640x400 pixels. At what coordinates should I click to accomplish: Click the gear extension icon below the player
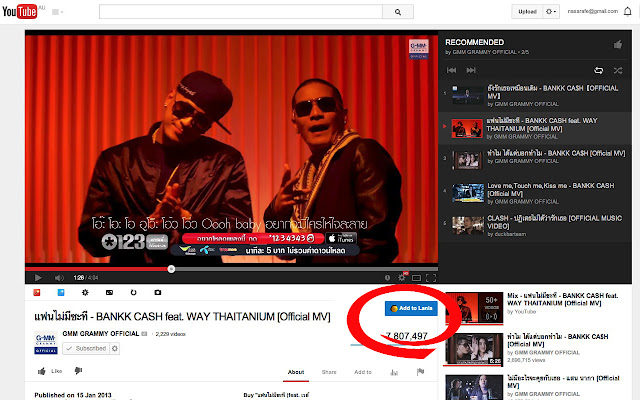tap(85, 292)
